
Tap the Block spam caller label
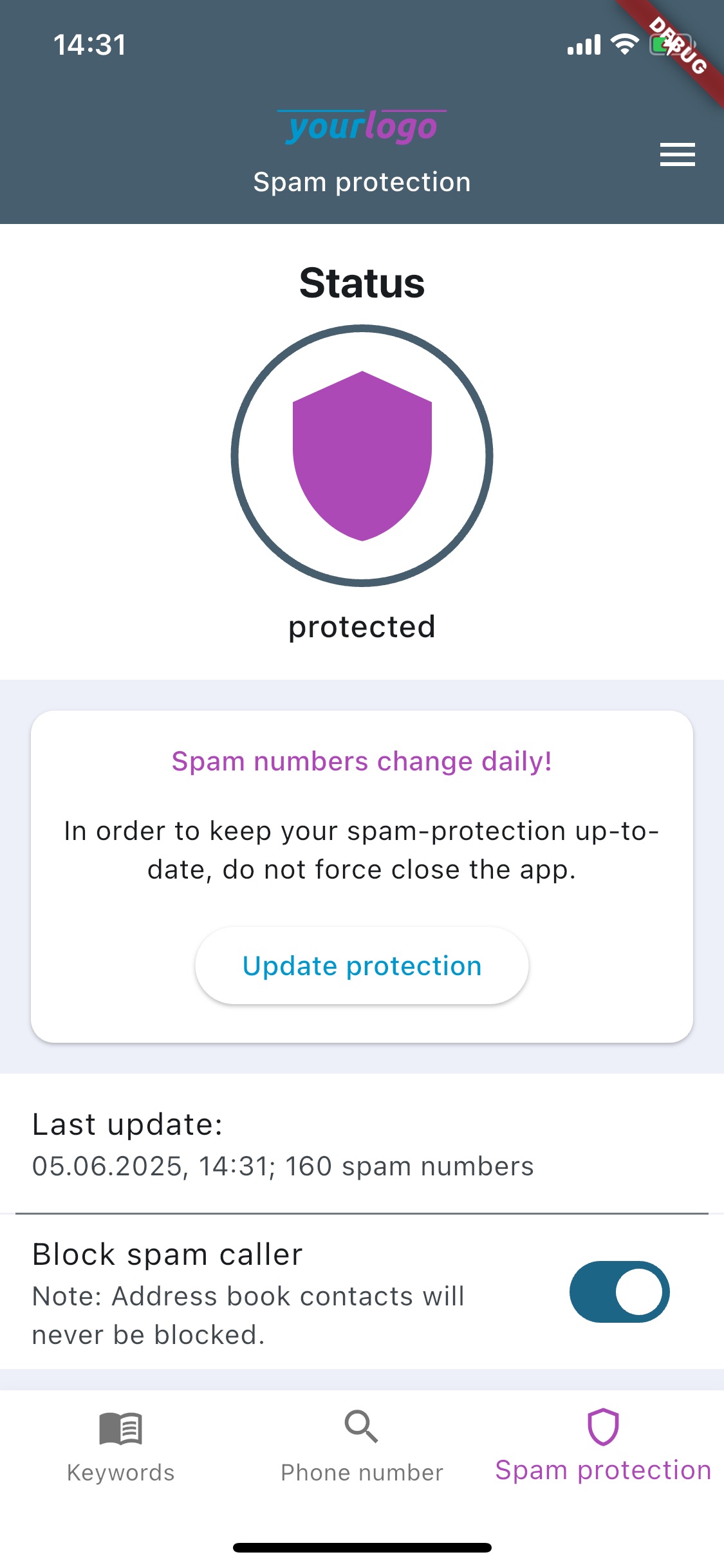click(167, 1255)
